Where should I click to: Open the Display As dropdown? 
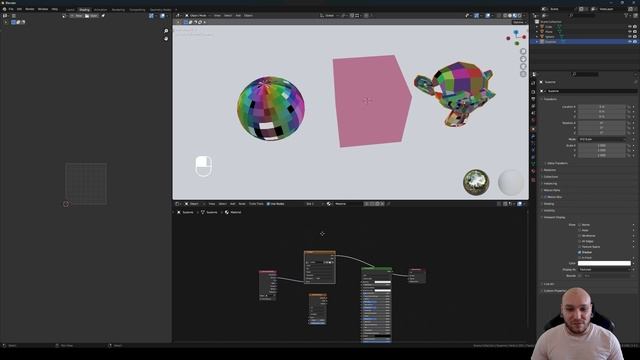tap(604, 269)
